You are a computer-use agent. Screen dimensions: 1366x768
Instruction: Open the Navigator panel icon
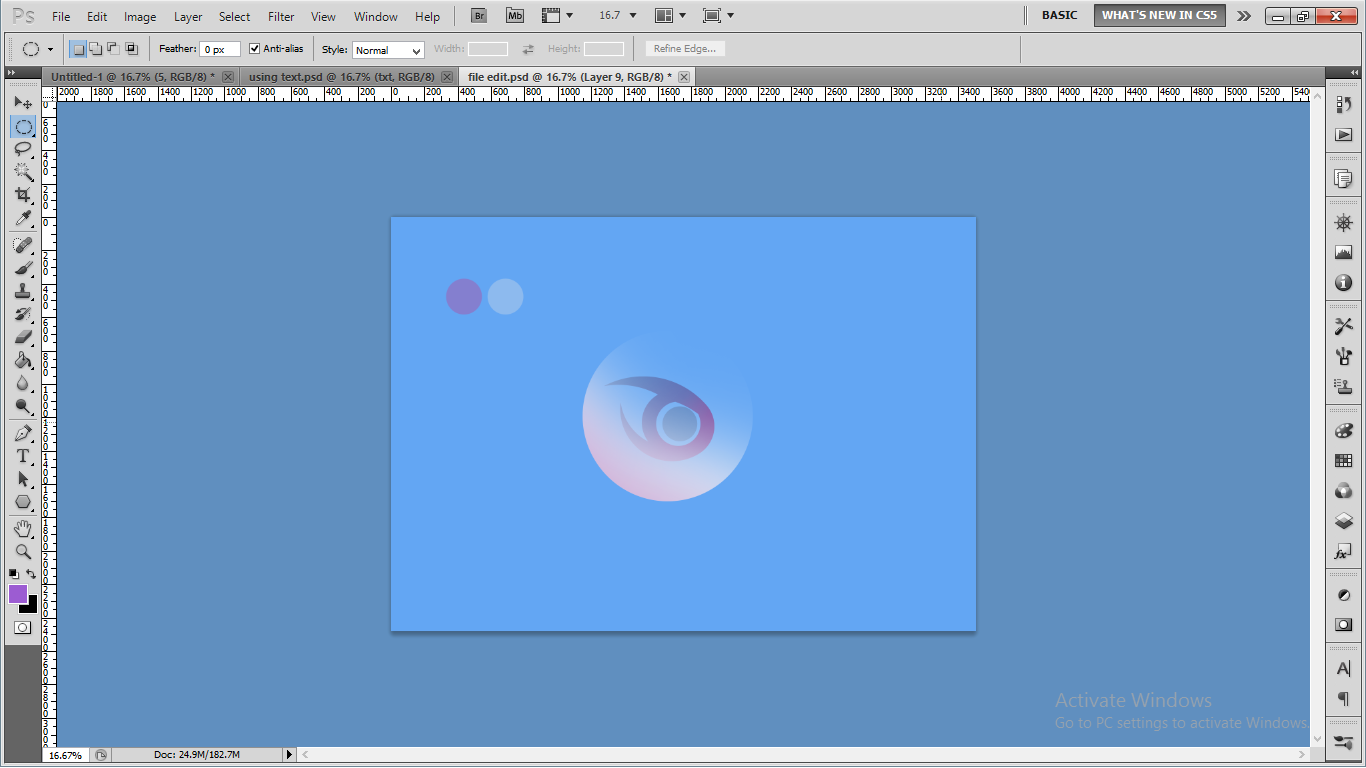tap(1343, 222)
